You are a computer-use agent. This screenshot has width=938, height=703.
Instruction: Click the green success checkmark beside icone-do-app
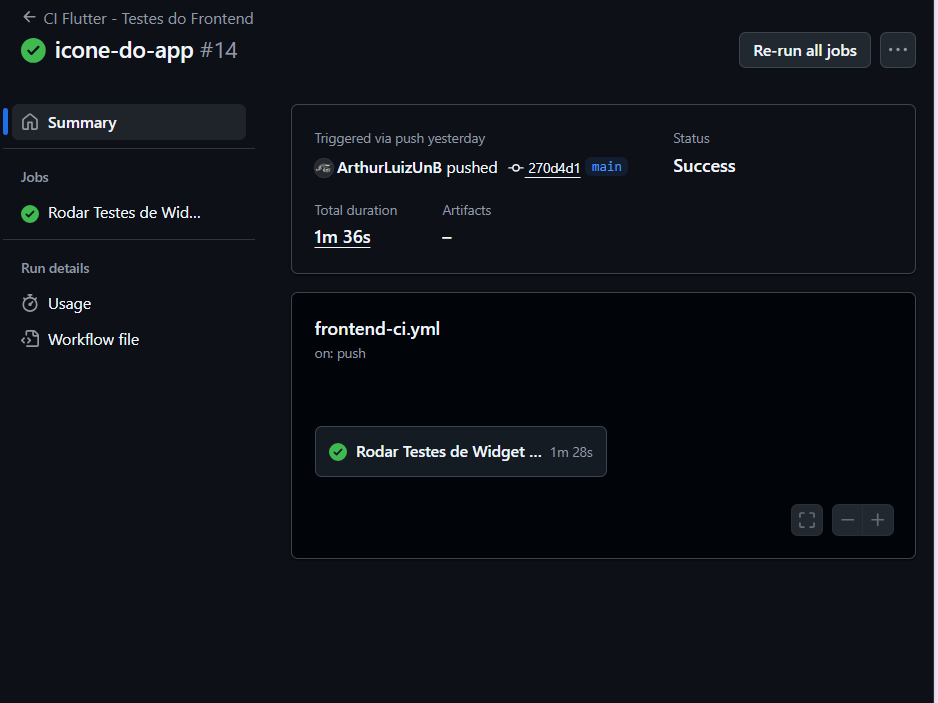click(33, 51)
